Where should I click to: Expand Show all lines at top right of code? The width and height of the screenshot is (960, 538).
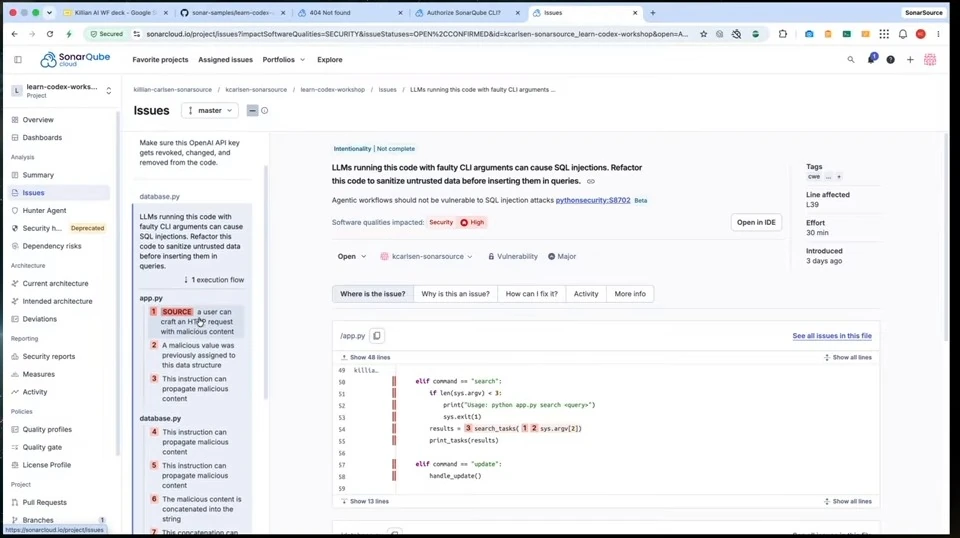tap(847, 357)
